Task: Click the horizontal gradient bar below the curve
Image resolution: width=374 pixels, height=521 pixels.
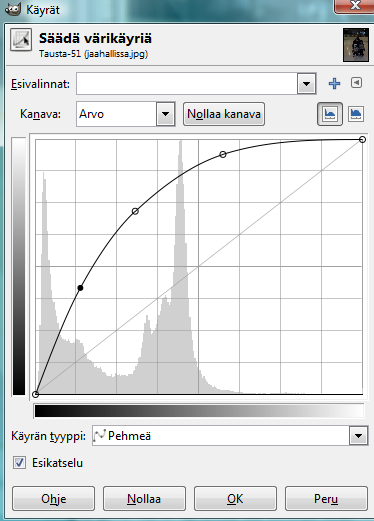Action: click(199, 411)
